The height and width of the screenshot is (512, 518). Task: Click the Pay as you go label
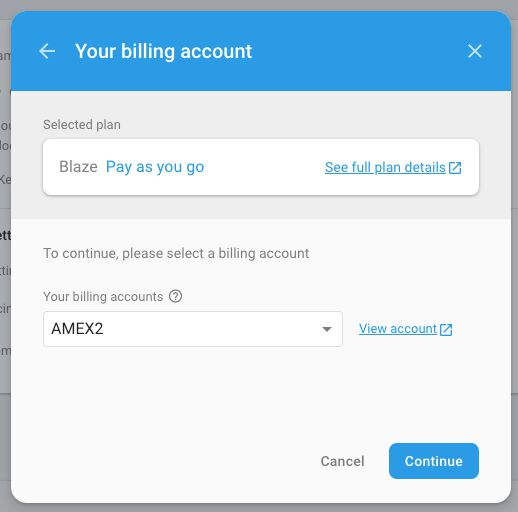tap(155, 167)
